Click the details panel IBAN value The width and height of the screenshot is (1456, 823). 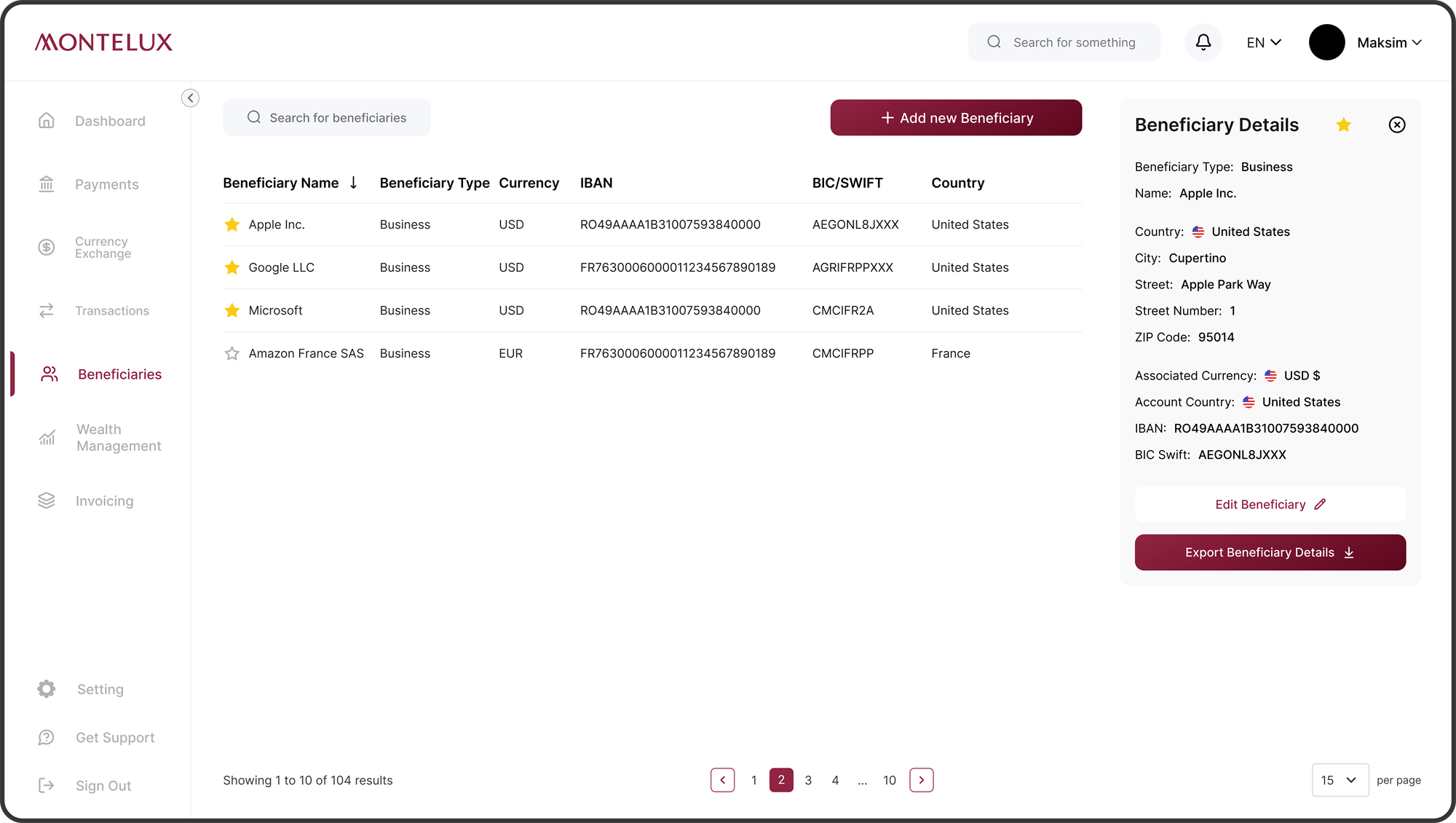coord(1266,429)
